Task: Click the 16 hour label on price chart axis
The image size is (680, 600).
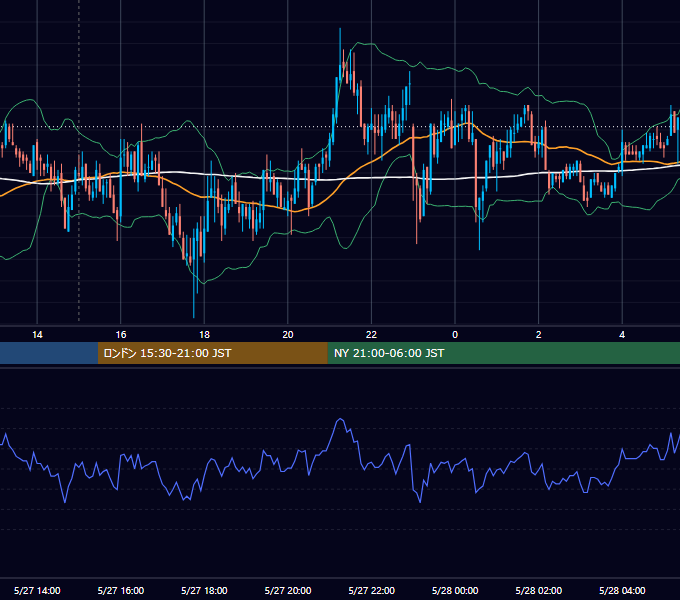Action: click(121, 335)
